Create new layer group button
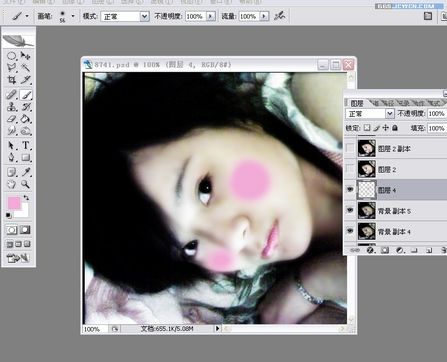 pyautogui.click(x=414, y=250)
